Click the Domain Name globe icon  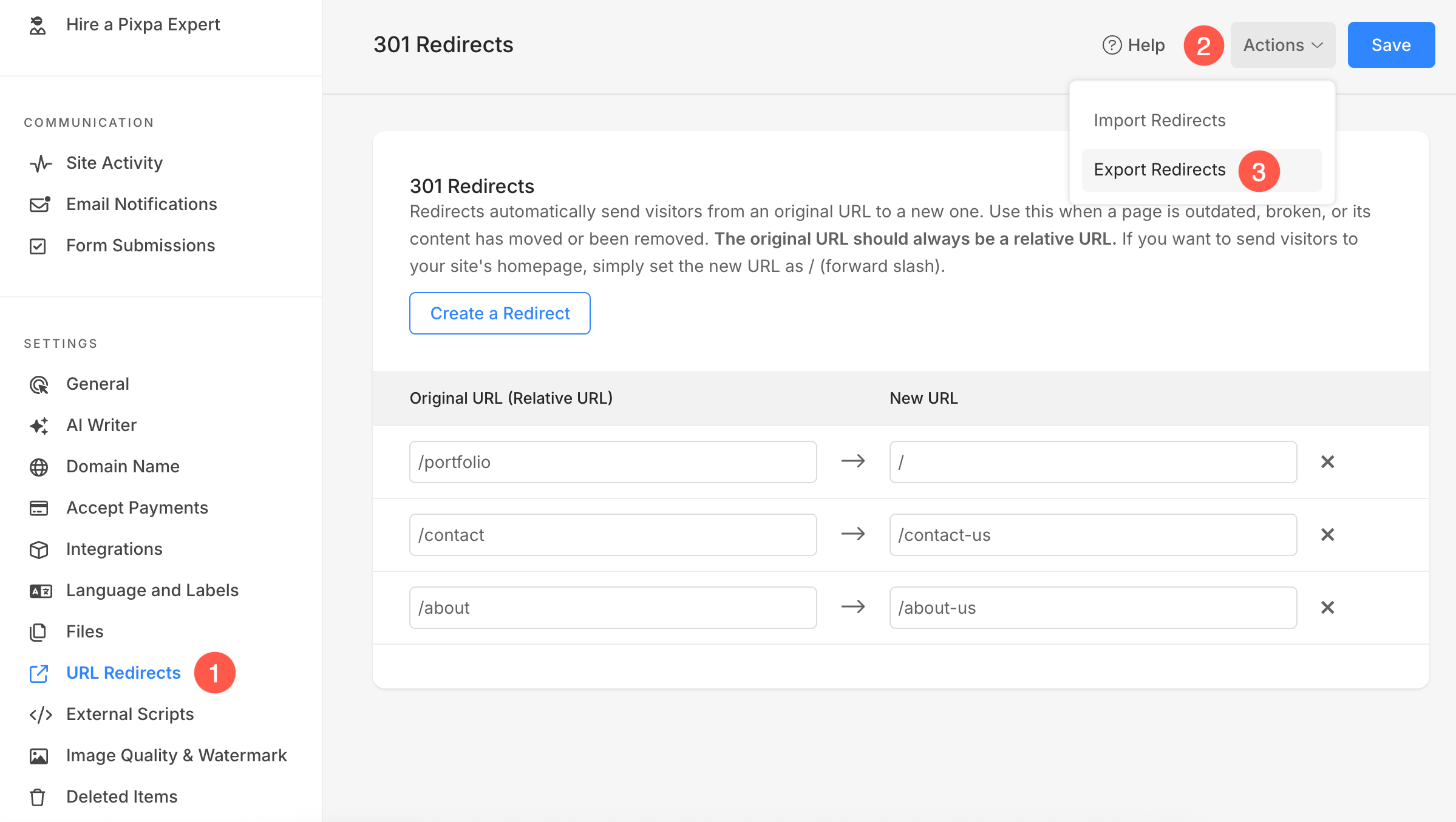(39, 467)
